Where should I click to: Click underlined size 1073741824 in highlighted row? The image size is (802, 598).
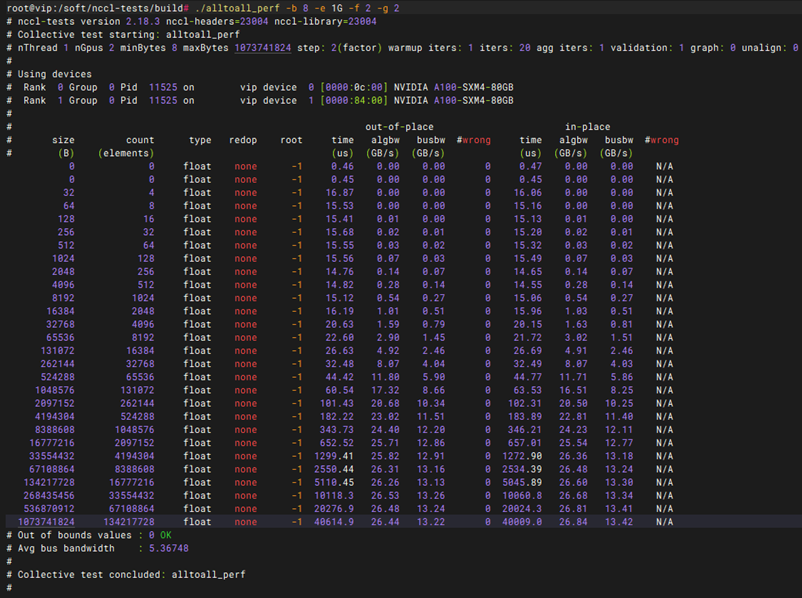point(46,522)
